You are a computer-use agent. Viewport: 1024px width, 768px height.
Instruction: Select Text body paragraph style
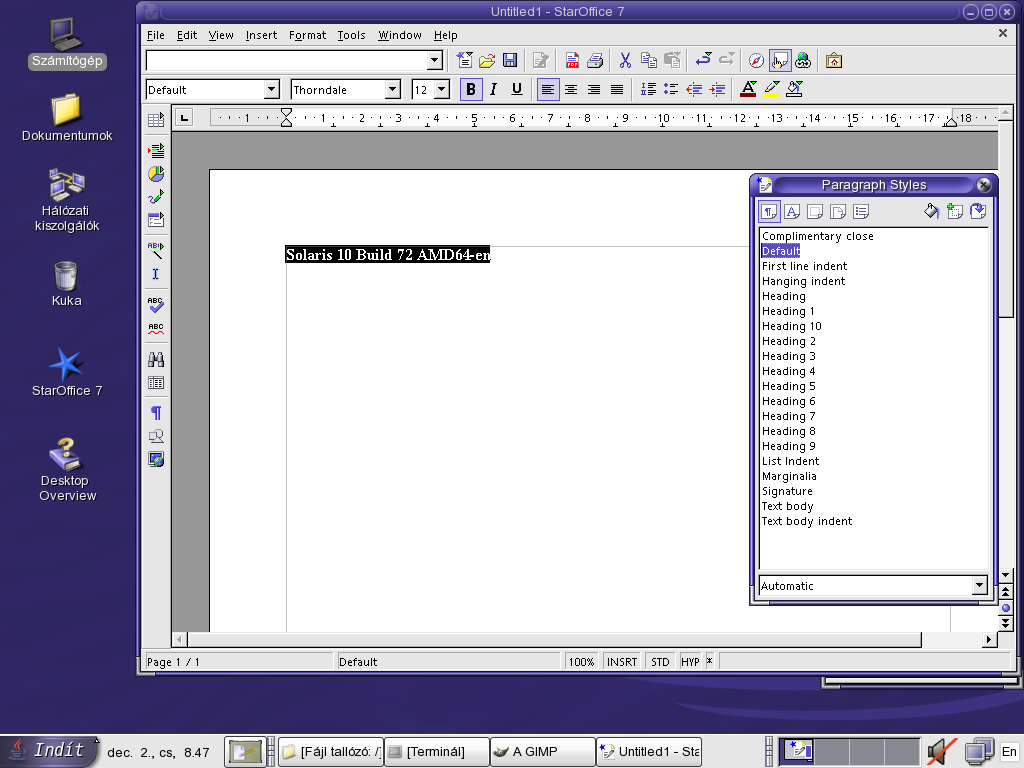[788, 506]
